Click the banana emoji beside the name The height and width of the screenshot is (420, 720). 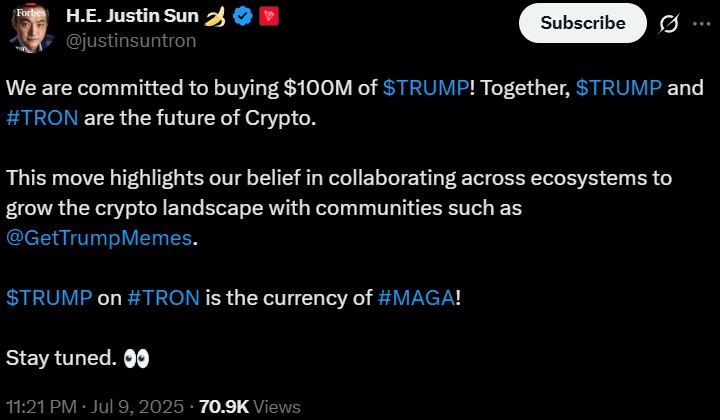[214, 17]
